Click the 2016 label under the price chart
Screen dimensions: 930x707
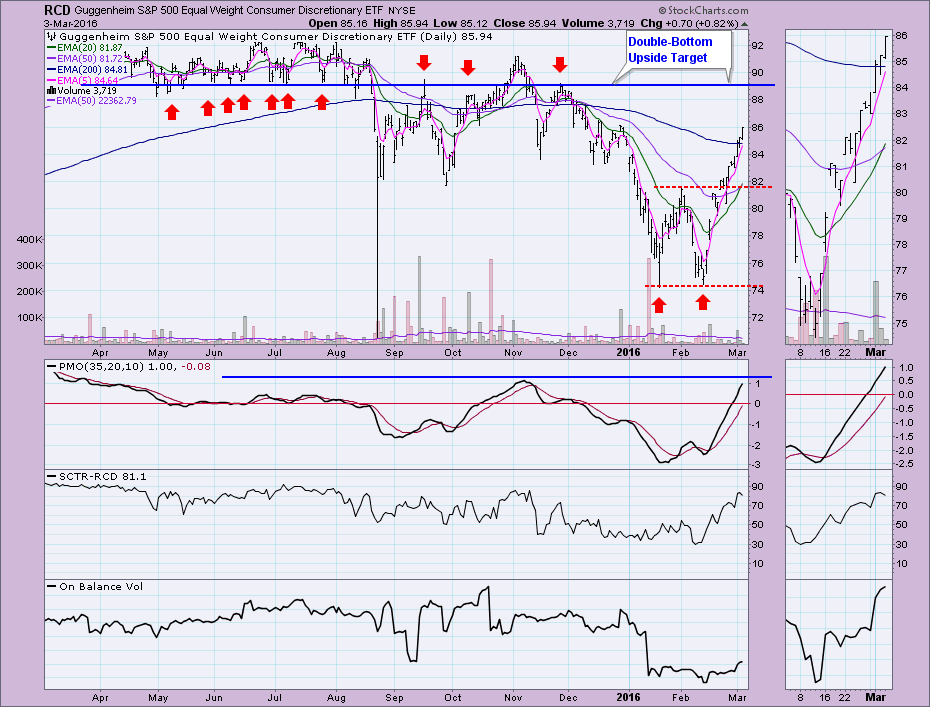(628, 352)
